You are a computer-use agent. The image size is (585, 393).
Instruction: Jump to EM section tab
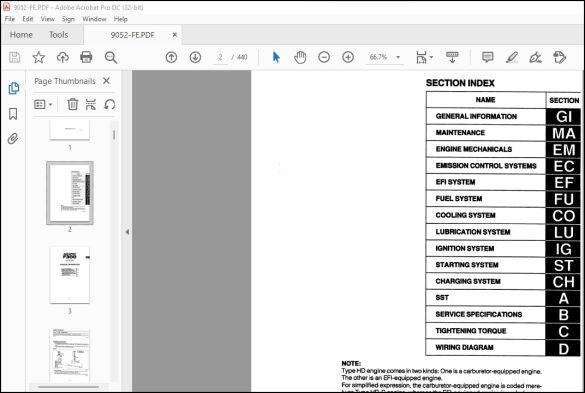[x=564, y=150]
